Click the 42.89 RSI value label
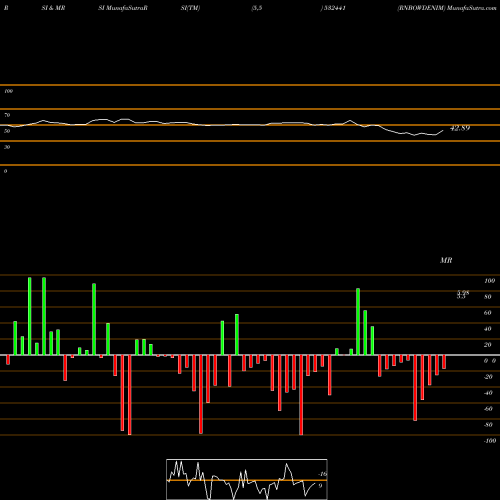Viewport: 500px width, 500px height. coord(460,128)
